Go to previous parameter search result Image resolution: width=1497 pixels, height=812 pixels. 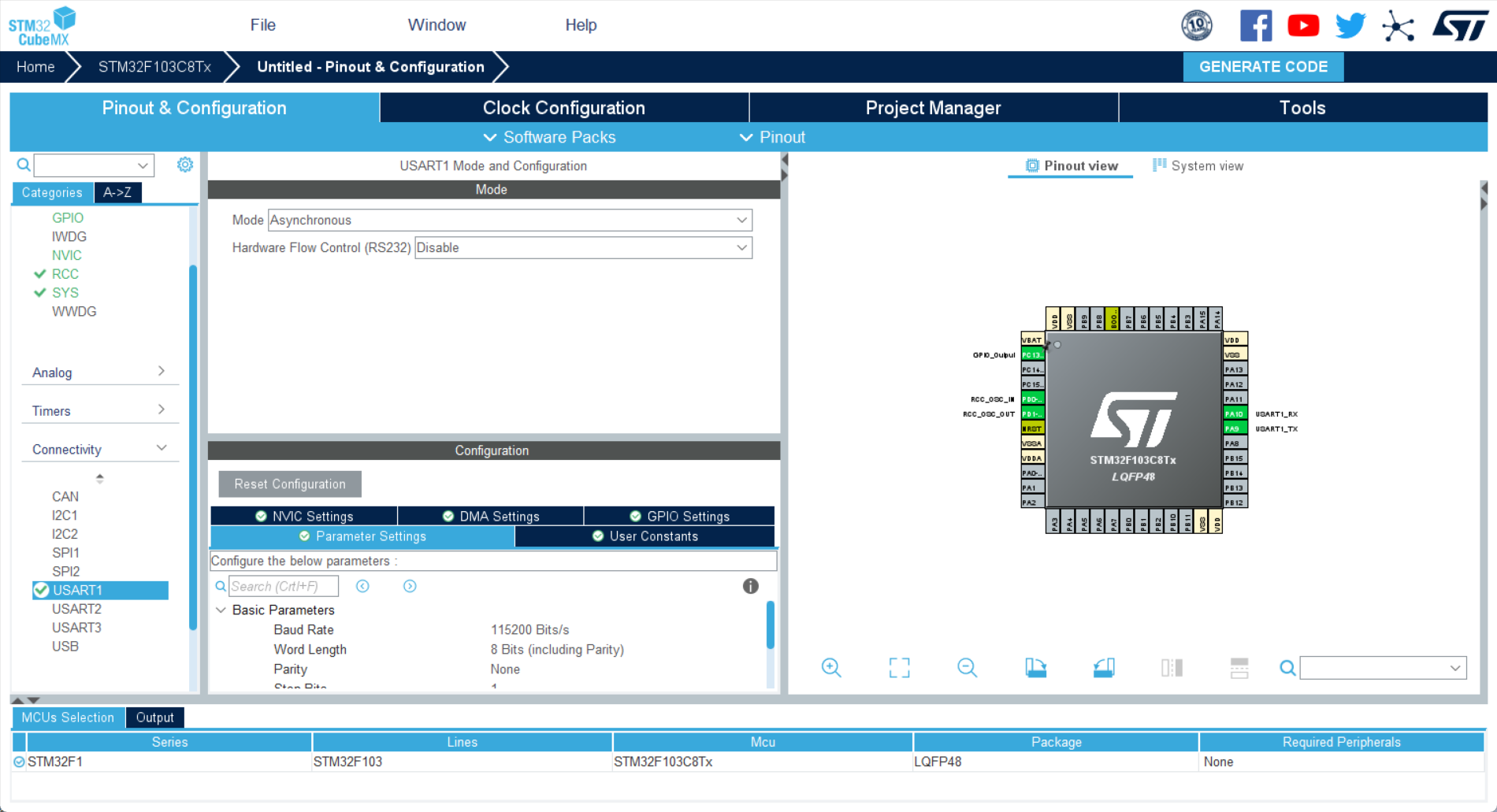pyautogui.click(x=362, y=586)
